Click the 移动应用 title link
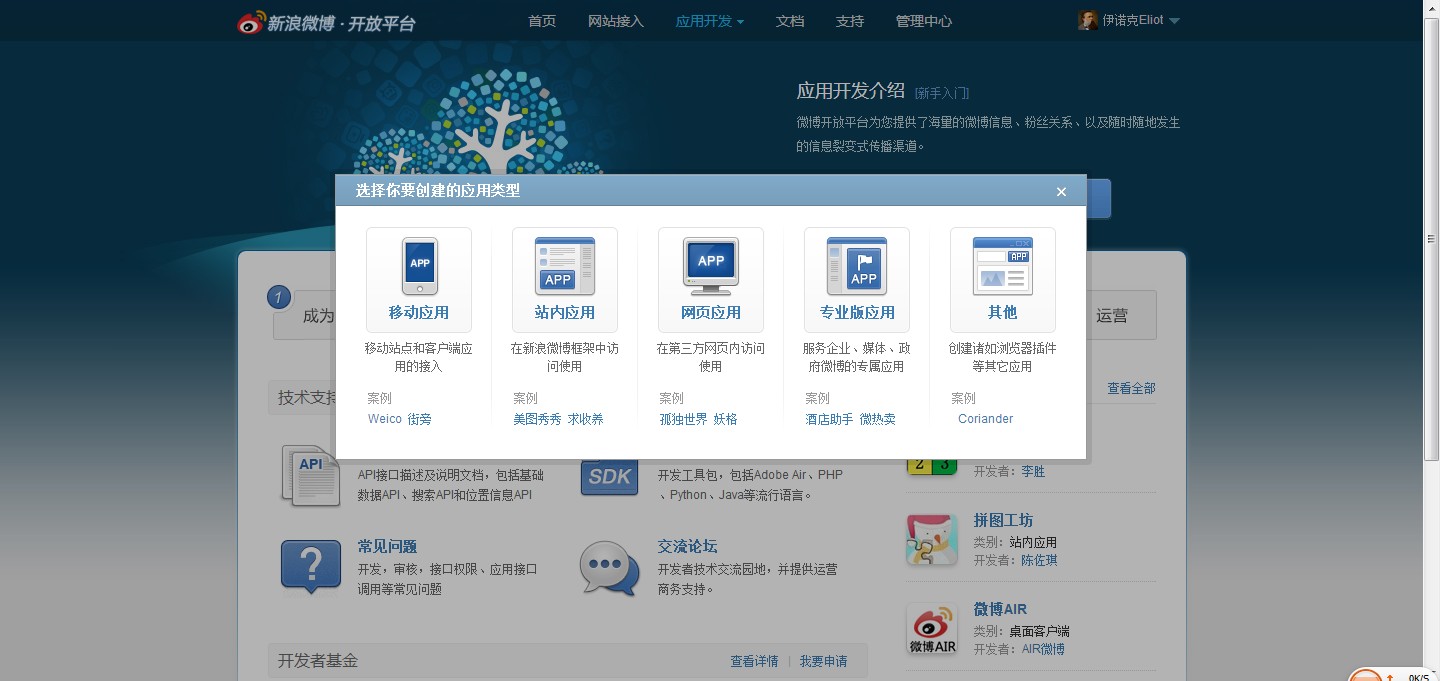 419,312
